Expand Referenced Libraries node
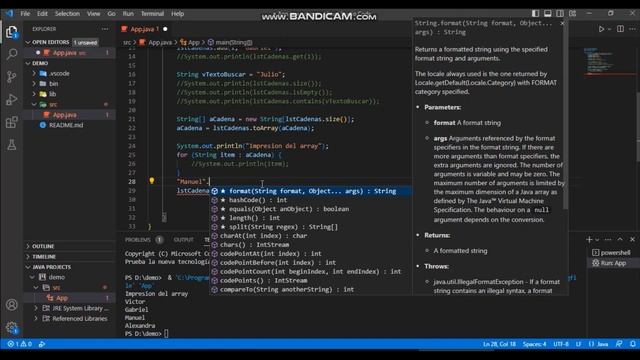This screenshot has width=640, height=360. (36, 318)
